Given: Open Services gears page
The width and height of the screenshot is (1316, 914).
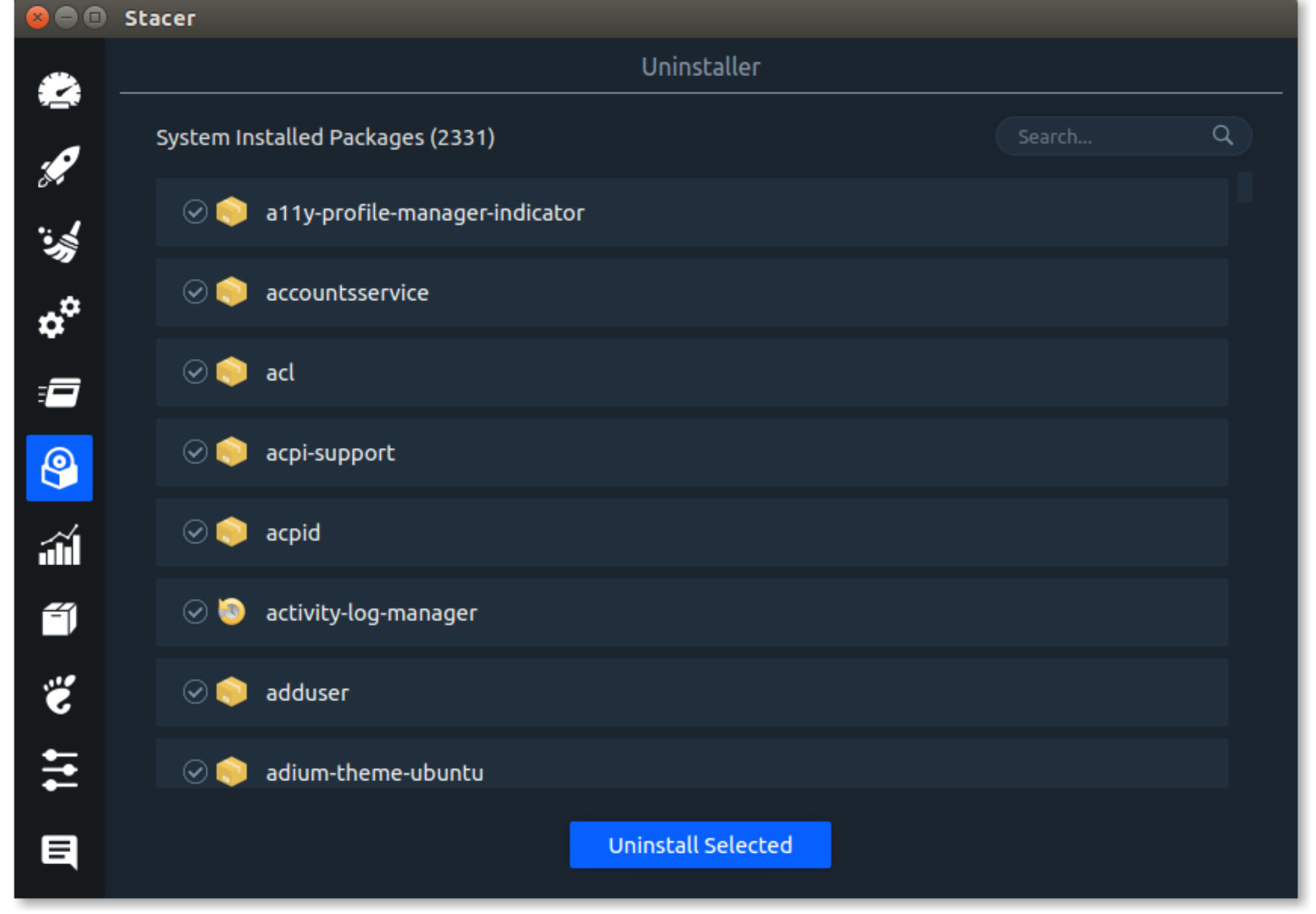Looking at the screenshot, I should pyautogui.click(x=59, y=317).
